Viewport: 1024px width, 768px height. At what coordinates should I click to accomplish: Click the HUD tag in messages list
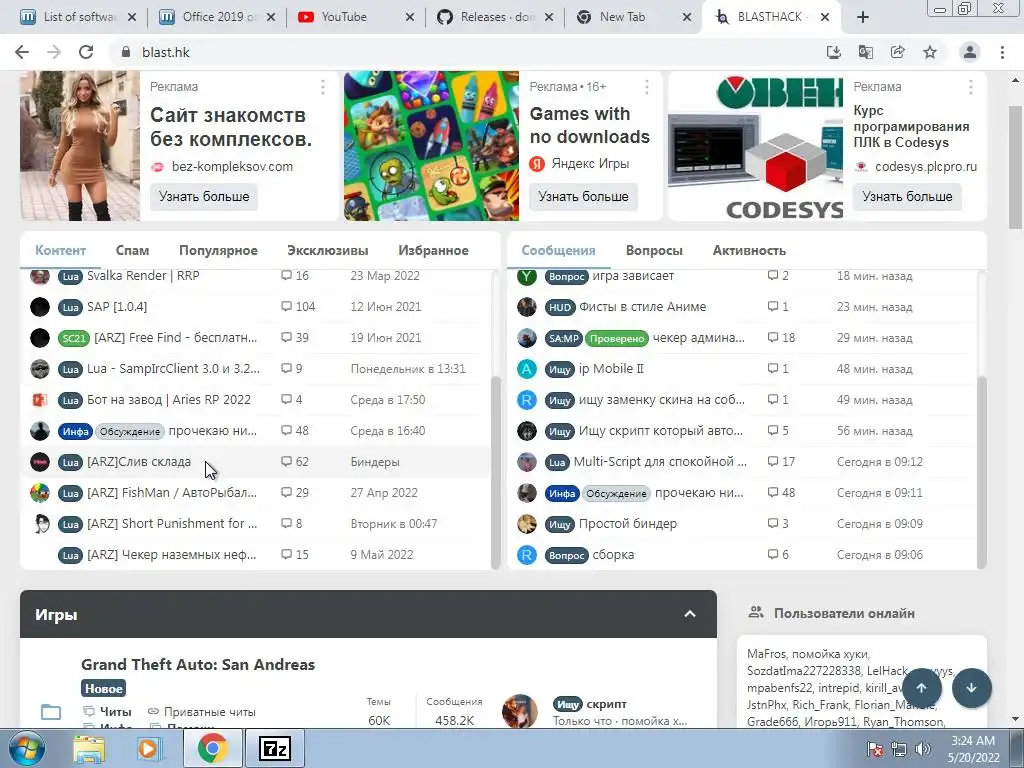click(x=560, y=307)
